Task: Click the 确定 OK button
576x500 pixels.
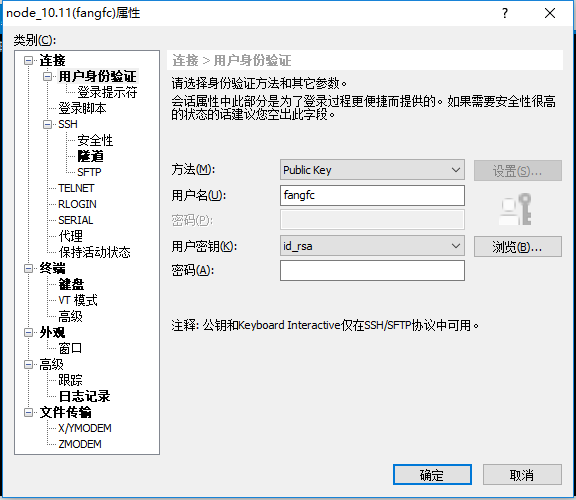Action: tap(432, 475)
